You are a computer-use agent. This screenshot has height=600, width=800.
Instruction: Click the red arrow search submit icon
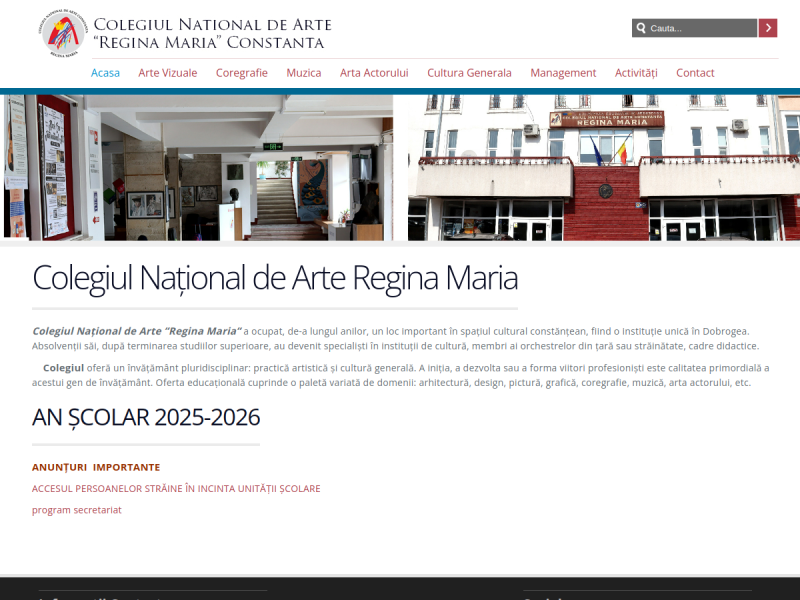pos(766,28)
